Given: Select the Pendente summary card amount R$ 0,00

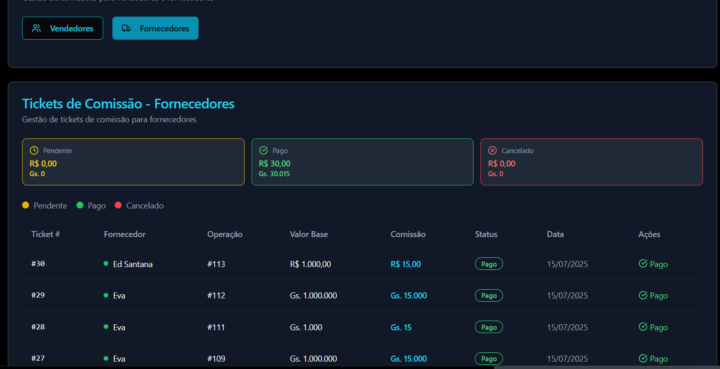Looking at the screenshot, I should [x=43, y=163].
